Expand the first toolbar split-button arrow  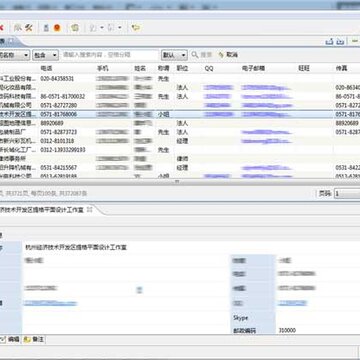(x=102, y=28)
